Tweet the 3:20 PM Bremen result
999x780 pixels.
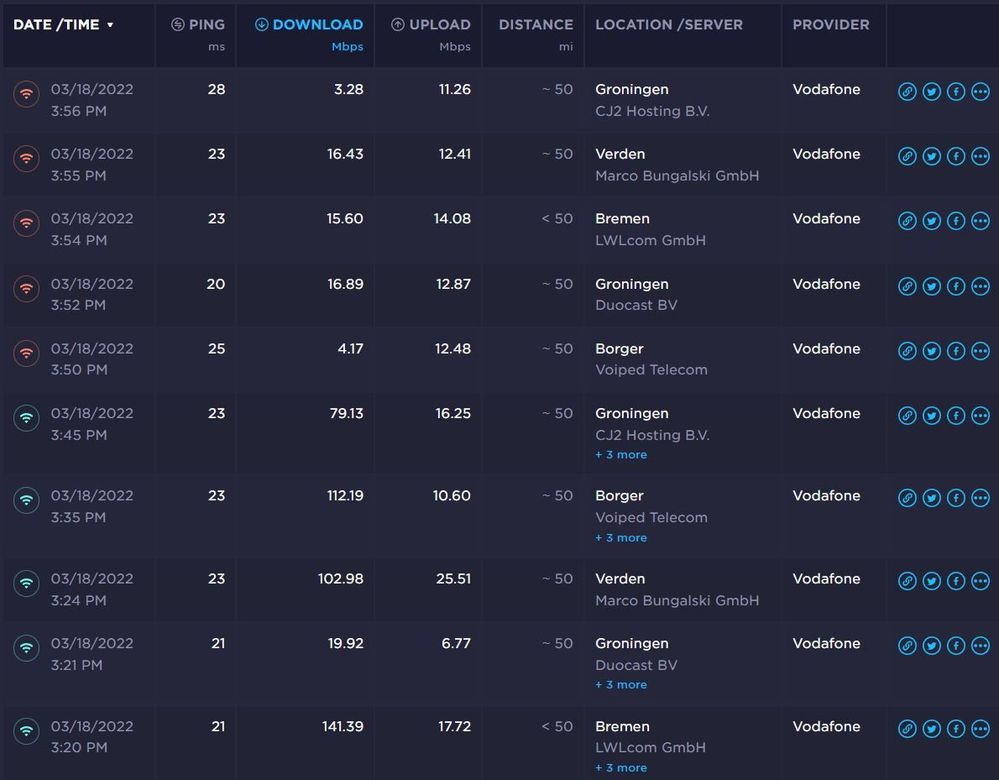(931, 728)
